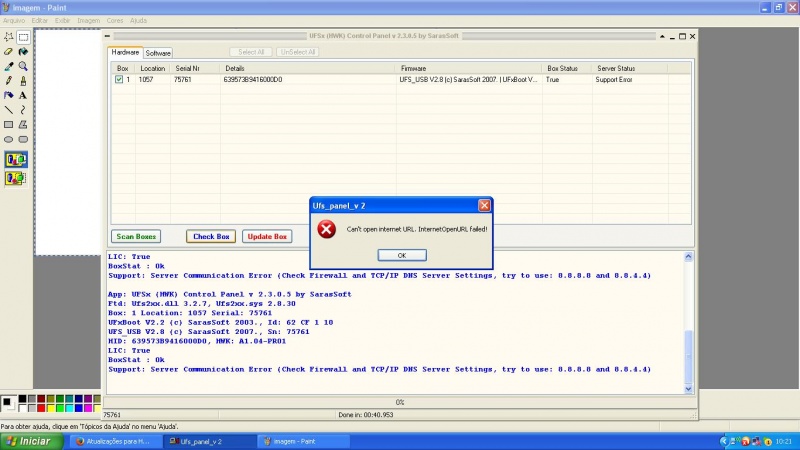Image resolution: width=800 pixels, height=450 pixels.
Task: Open the Exibir menu in Paint
Action: 62,20
